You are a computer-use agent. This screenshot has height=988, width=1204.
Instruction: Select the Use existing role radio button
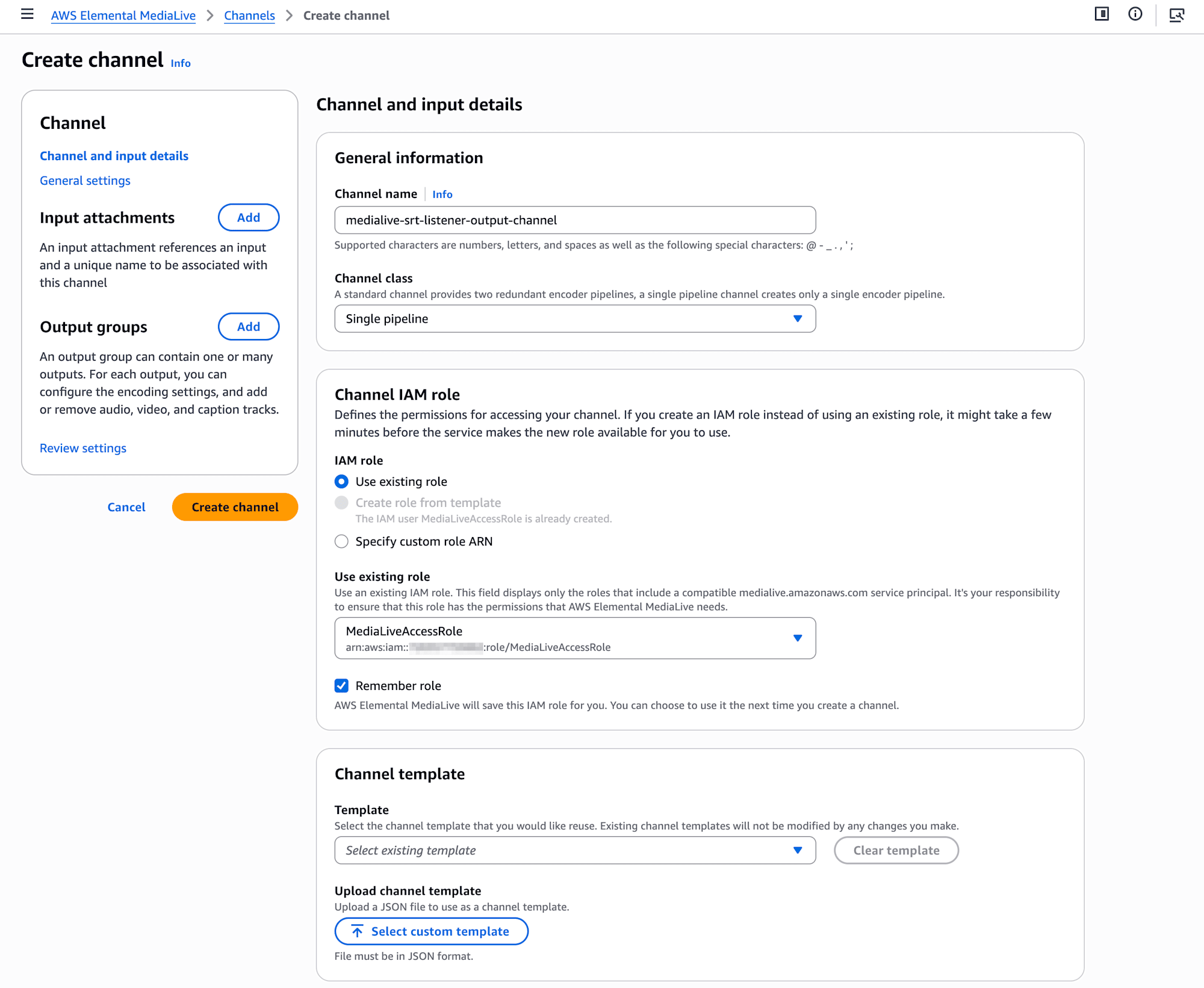341,482
